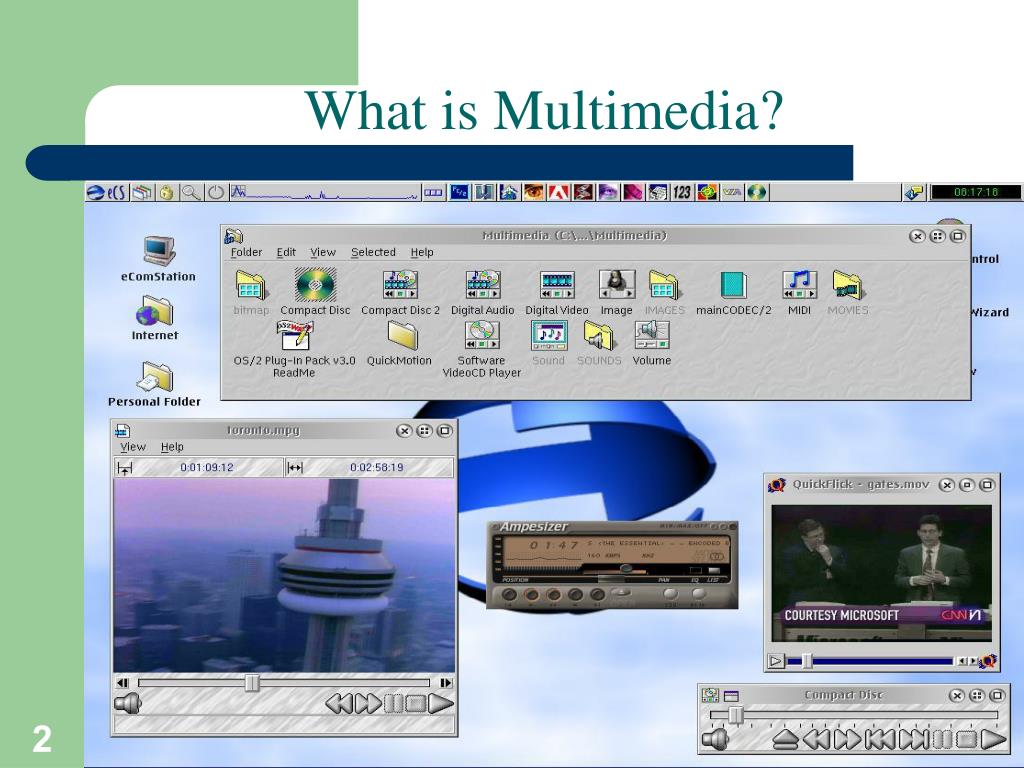
Task: Click the speaker icon in Compact Disc player
Action: coord(715,739)
